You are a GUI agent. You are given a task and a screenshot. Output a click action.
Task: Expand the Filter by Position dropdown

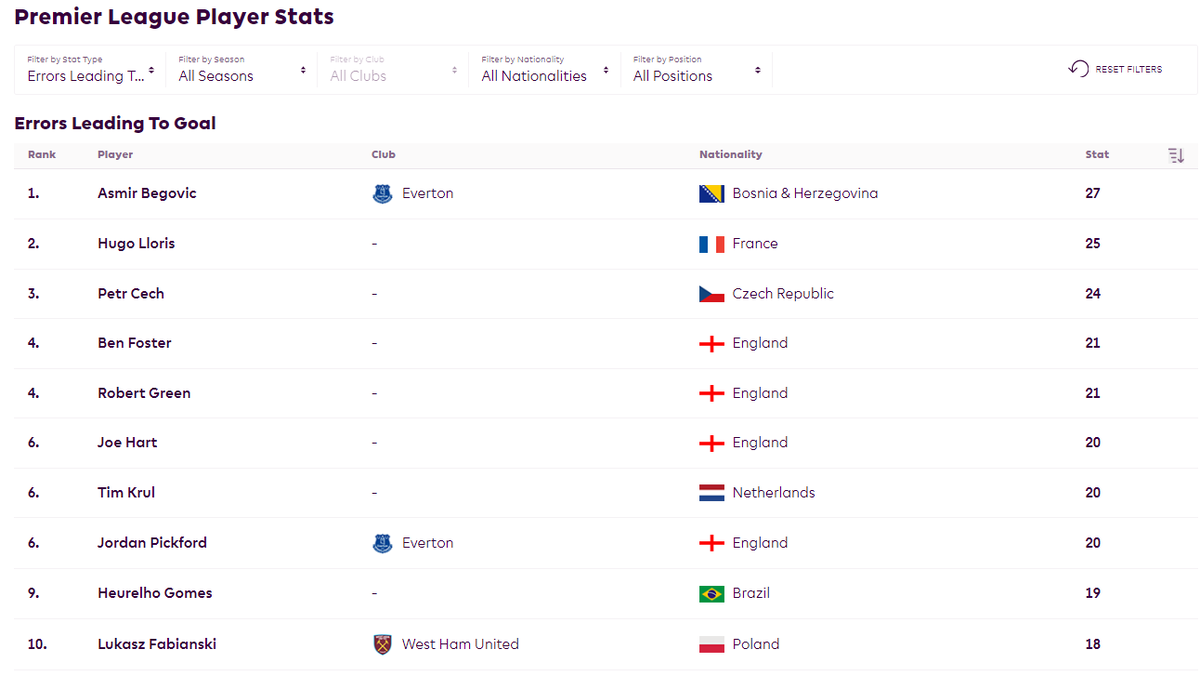pyautogui.click(x=697, y=70)
